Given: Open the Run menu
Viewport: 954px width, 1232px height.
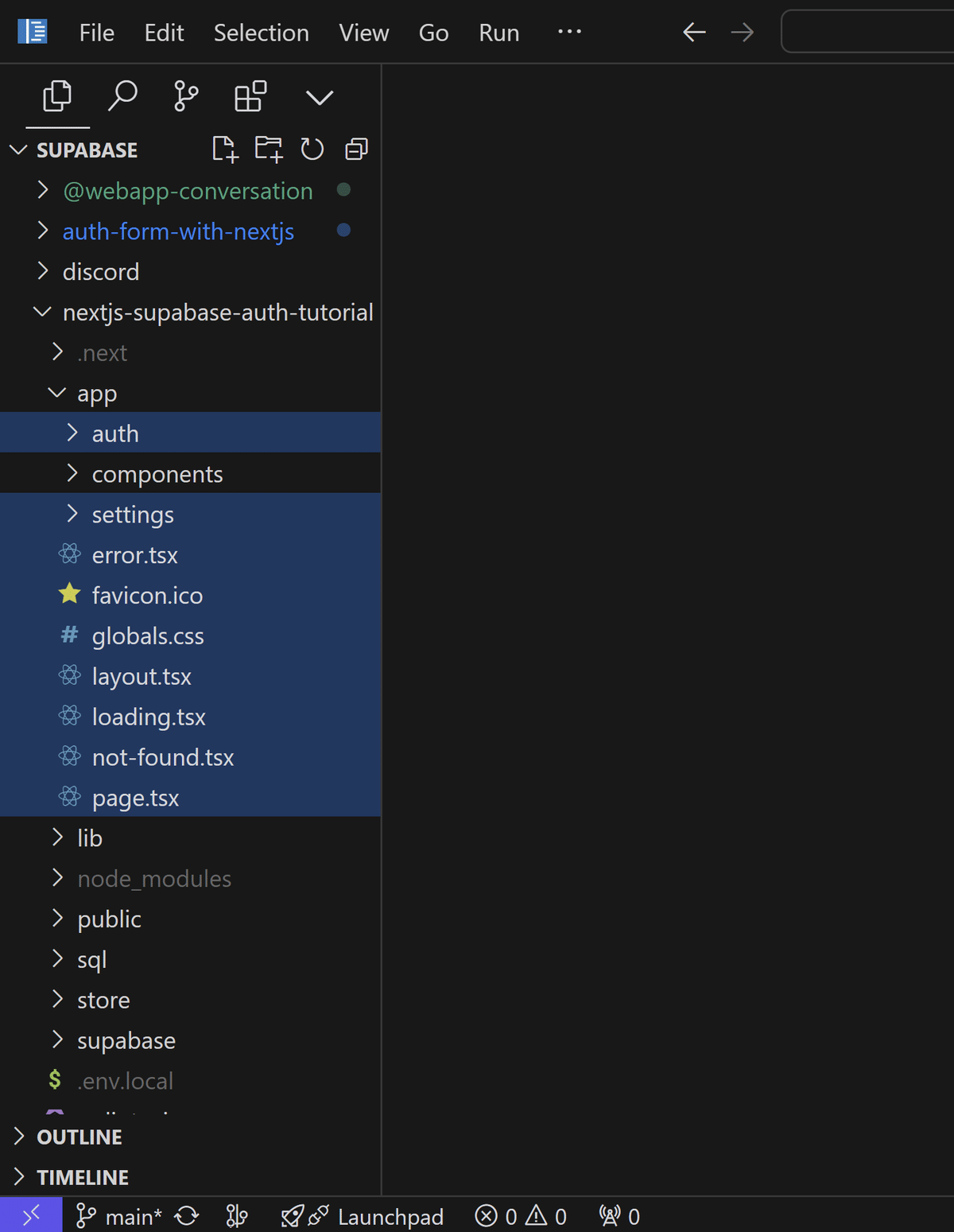Looking at the screenshot, I should [499, 33].
